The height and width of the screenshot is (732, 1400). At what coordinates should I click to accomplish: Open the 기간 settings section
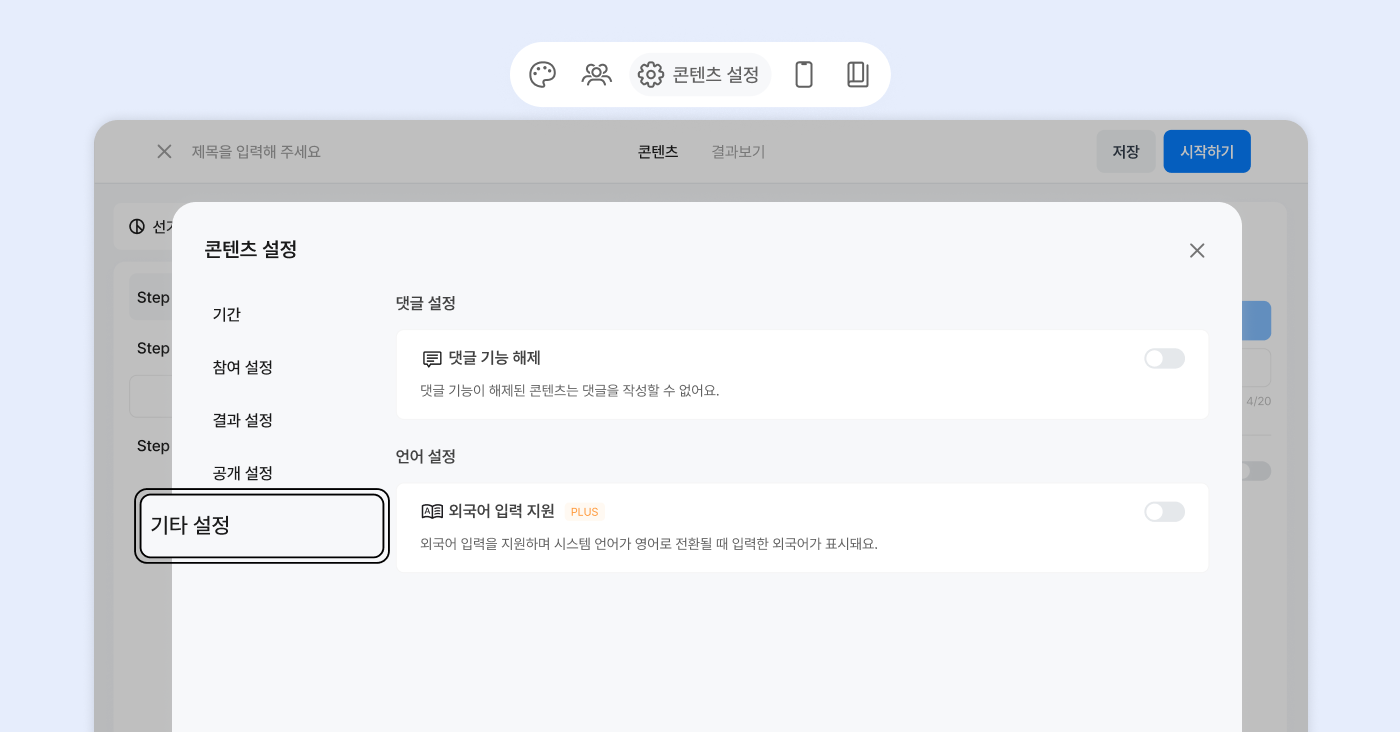(x=227, y=315)
